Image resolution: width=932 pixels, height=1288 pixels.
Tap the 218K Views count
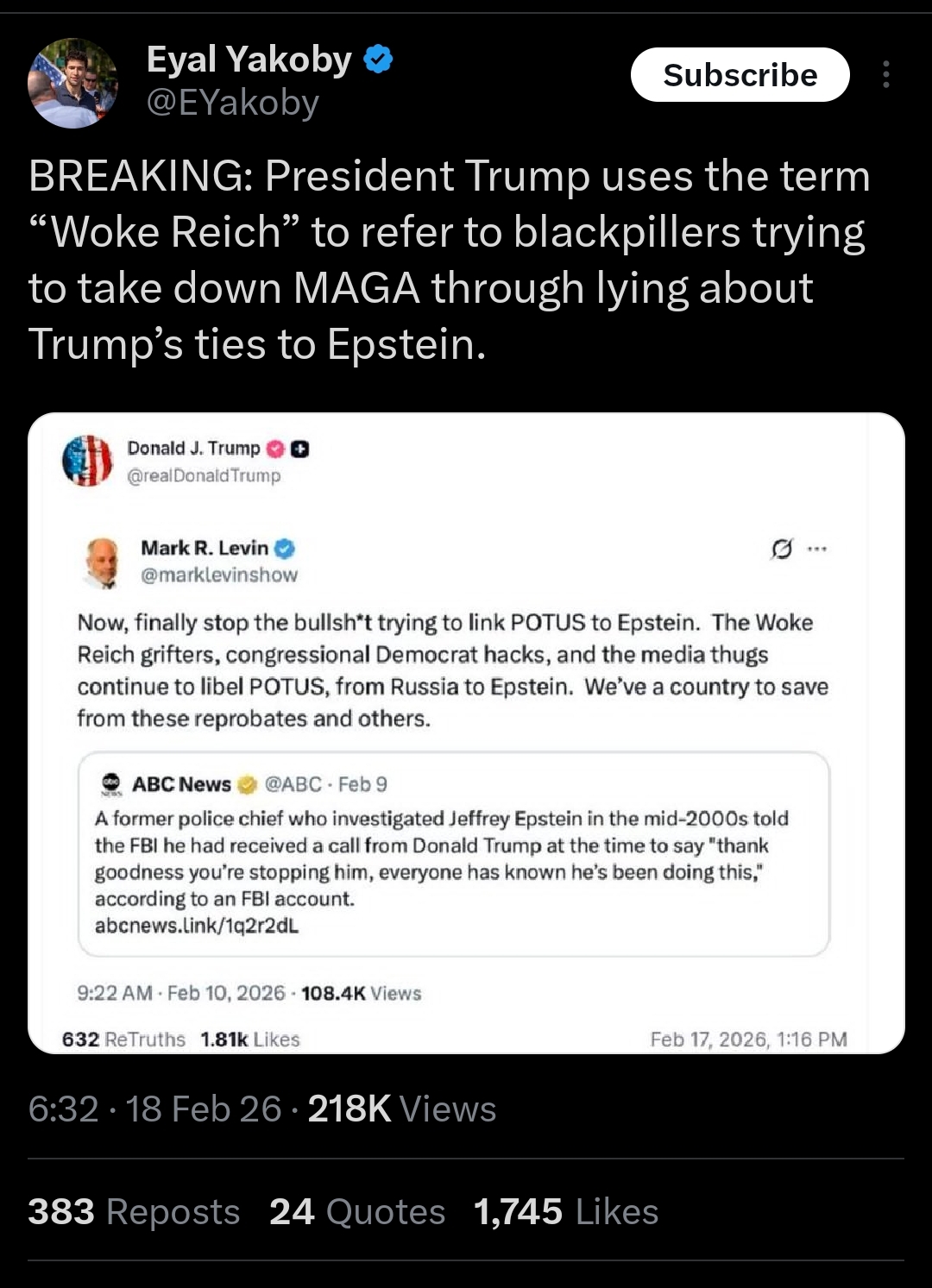(x=401, y=1109)
